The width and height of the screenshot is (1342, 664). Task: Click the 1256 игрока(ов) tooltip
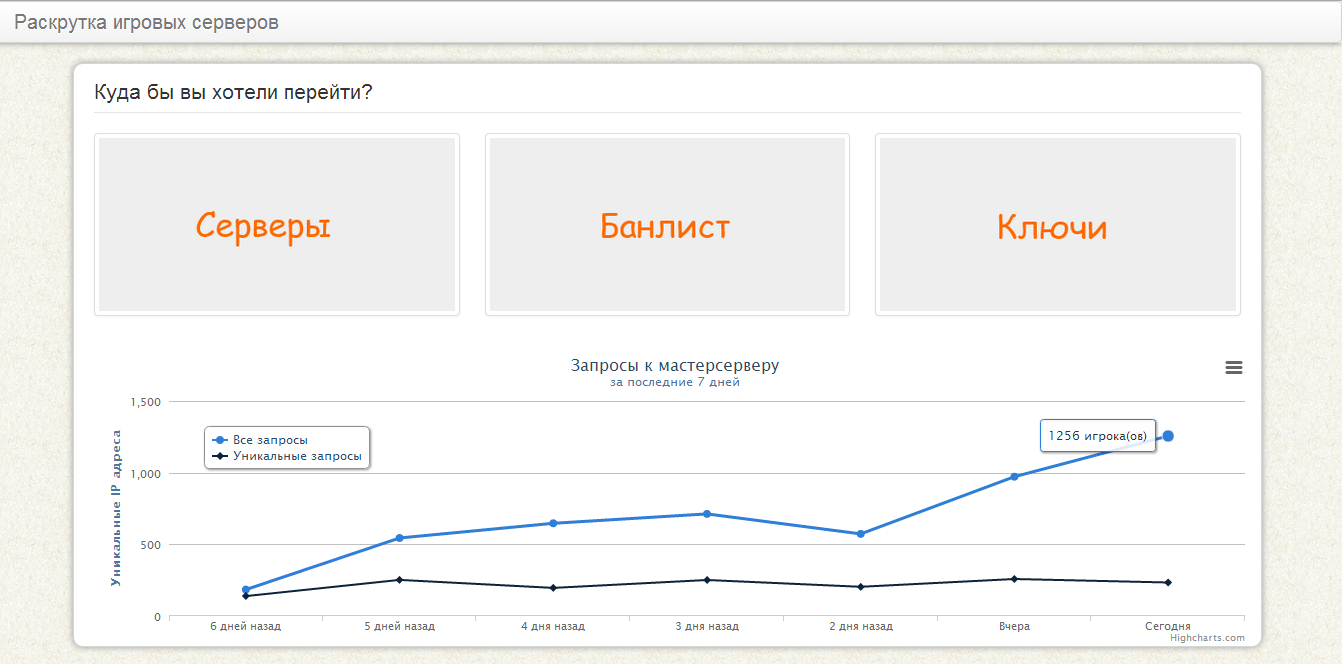tap(1098, 435)
